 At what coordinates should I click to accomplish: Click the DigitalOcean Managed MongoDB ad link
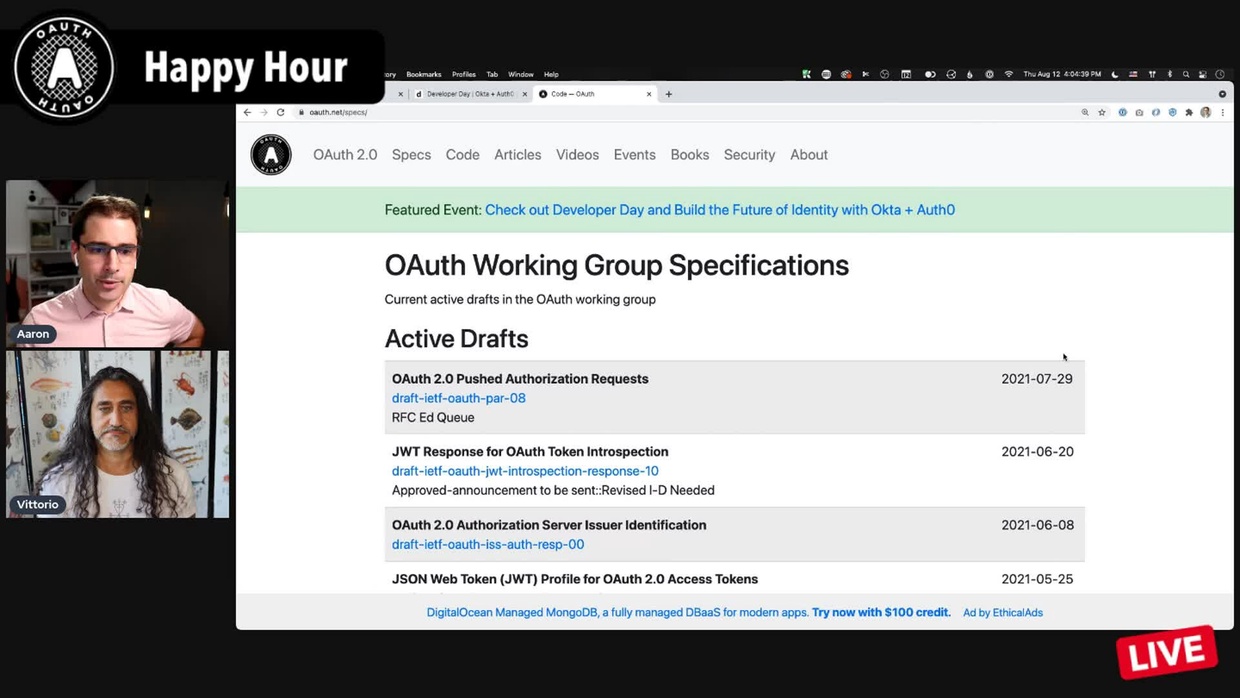(688, 612)
